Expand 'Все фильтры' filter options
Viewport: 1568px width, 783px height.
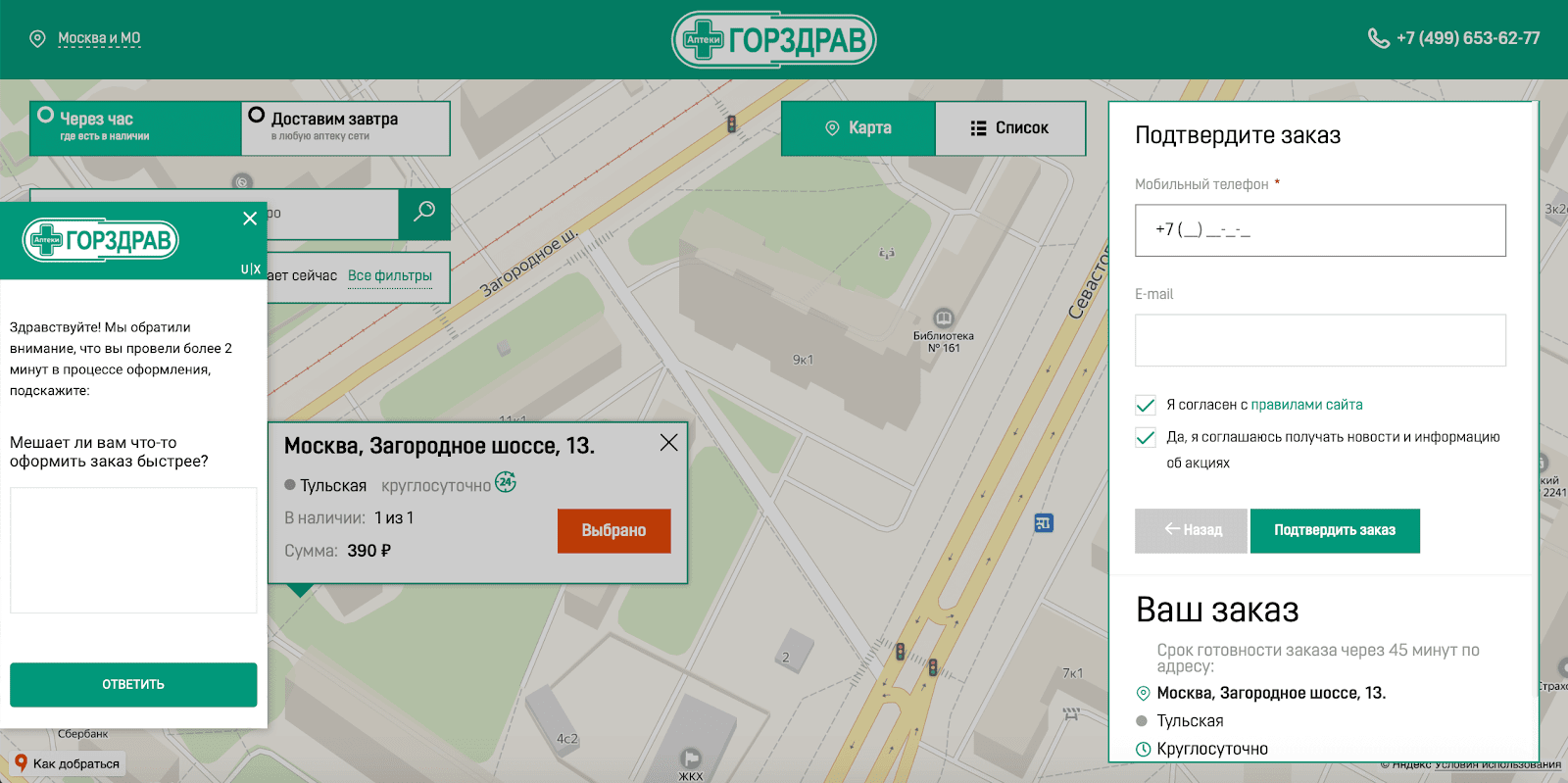pyautogui.click(x=390, y=276)
